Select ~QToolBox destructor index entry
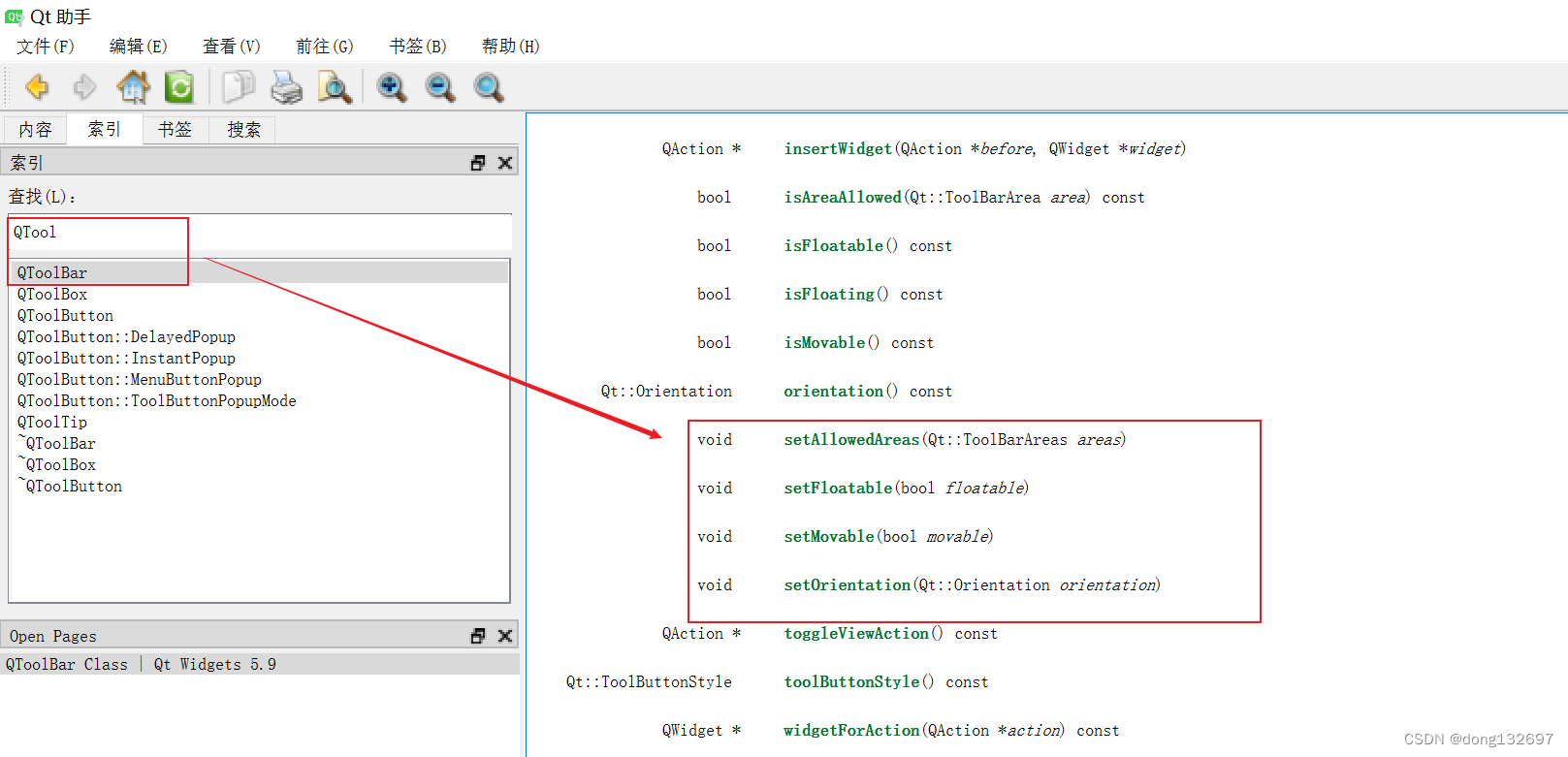Viewport: 1568px width, 757px height. (56, 465)
